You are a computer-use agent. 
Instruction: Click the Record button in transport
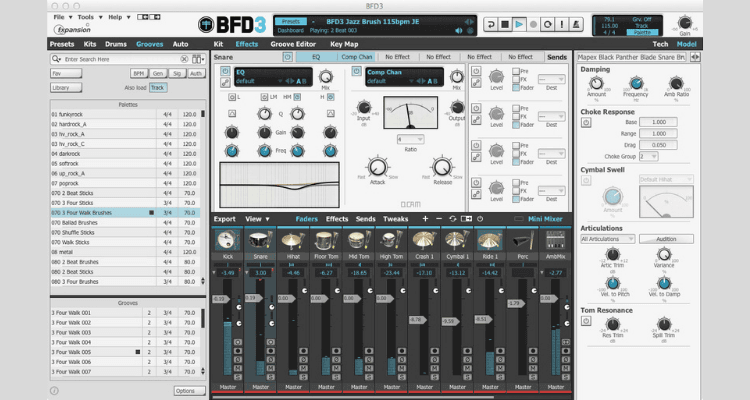533,24
